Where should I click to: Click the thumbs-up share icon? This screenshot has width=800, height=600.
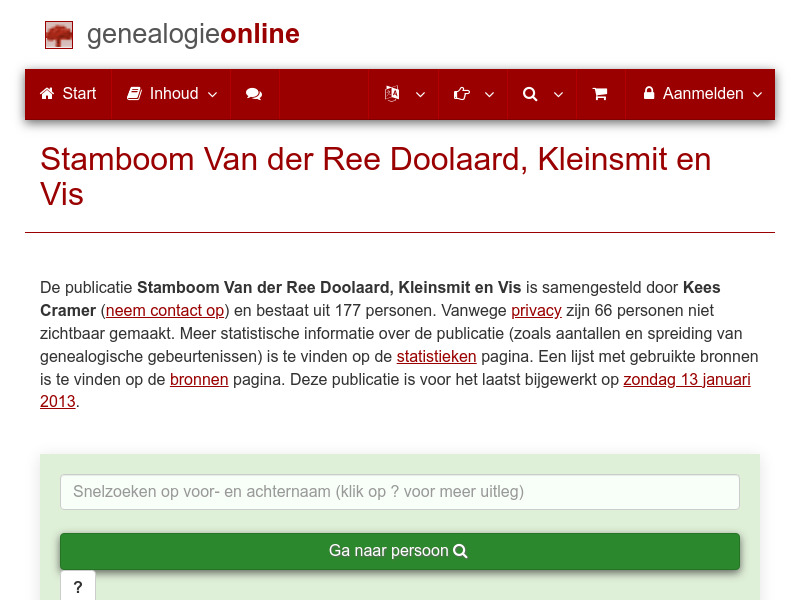[461, 93]
